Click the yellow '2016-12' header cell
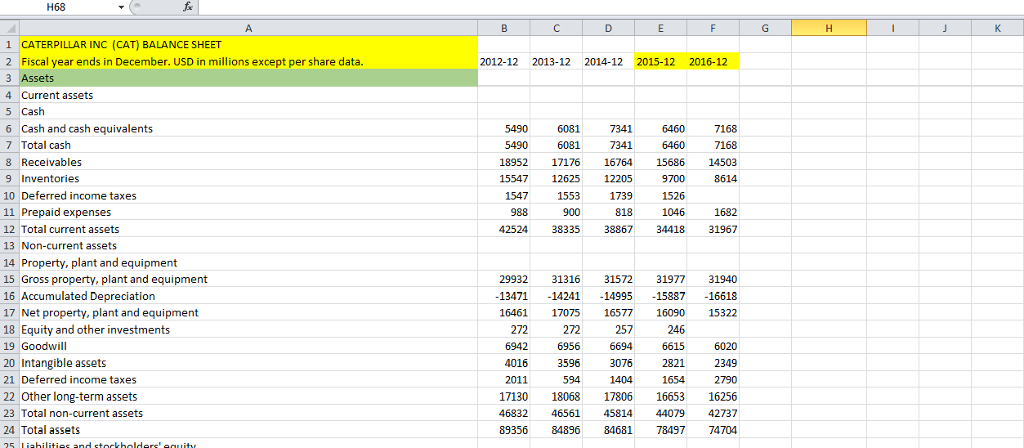Screen dimensions: 1024x448 pos(712,61)
